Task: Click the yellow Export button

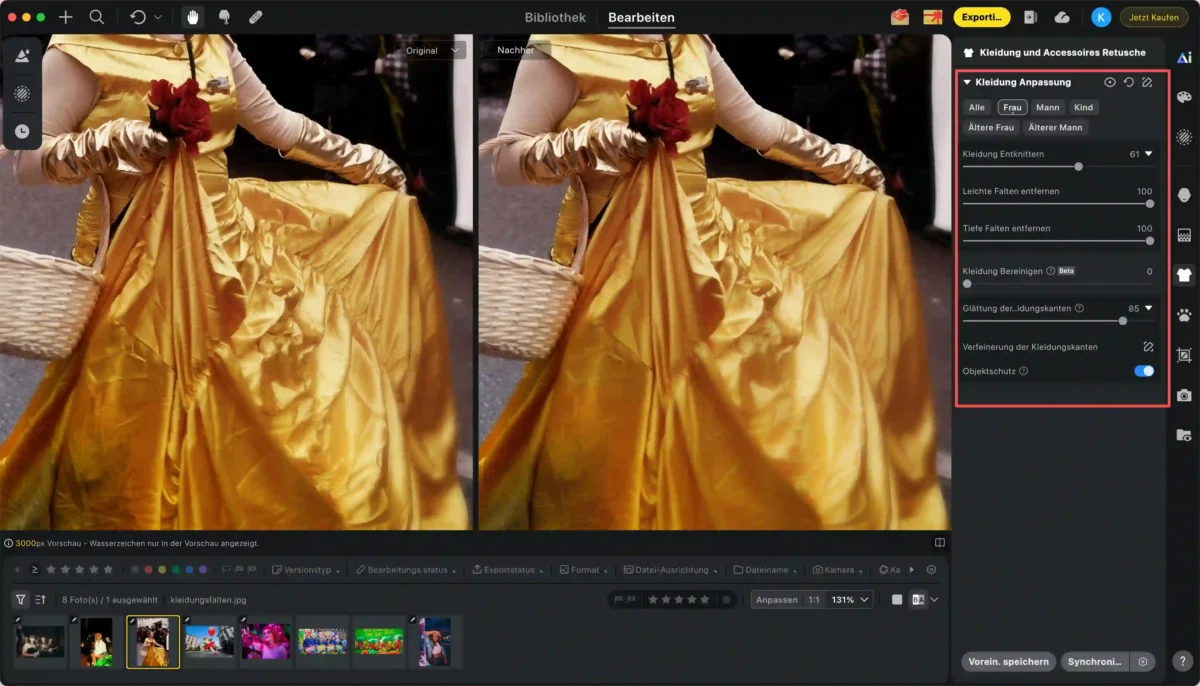Action: (x=981, y=17)
